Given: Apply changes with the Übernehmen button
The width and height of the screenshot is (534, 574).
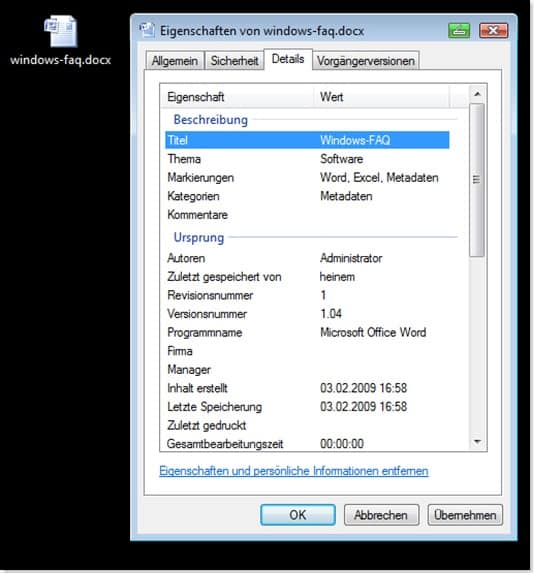Looking at the screenshot, I should 465,515.
